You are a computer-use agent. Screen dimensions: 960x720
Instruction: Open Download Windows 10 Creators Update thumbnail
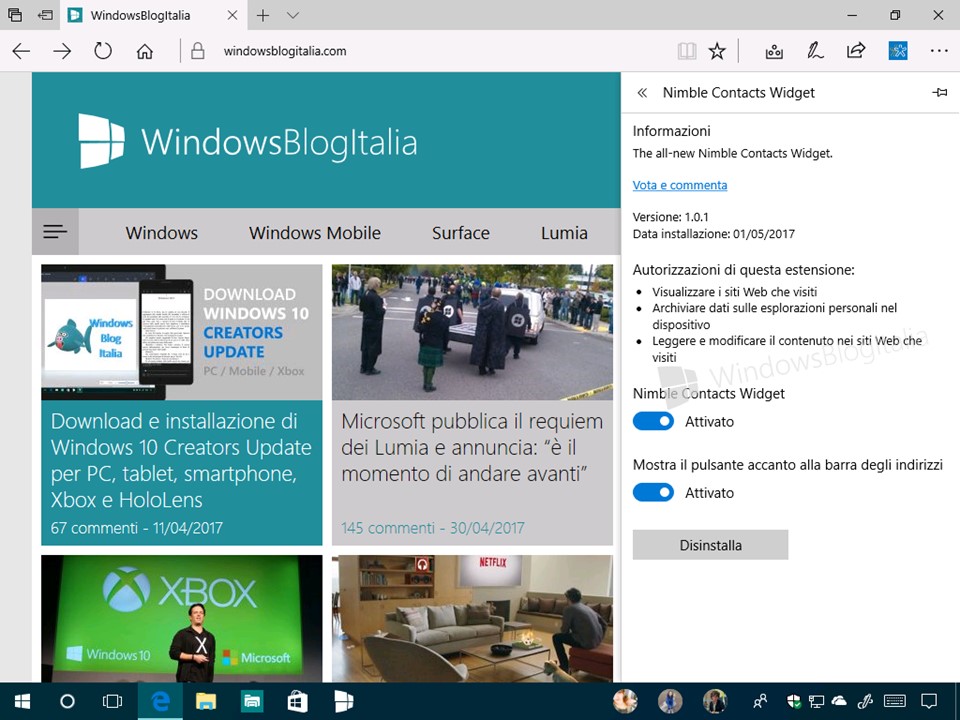click(181, 332)
